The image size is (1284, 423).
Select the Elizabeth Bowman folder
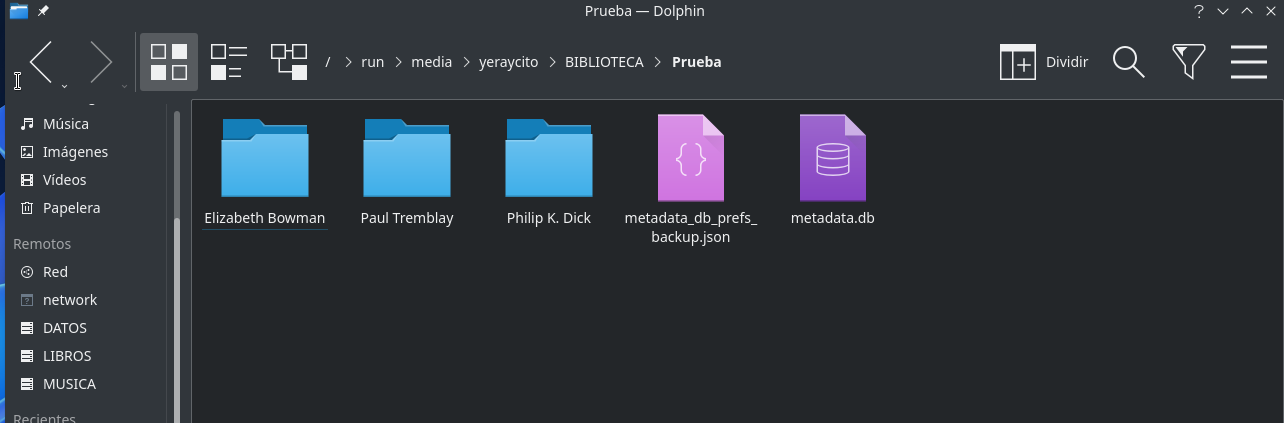click(265, 168)
